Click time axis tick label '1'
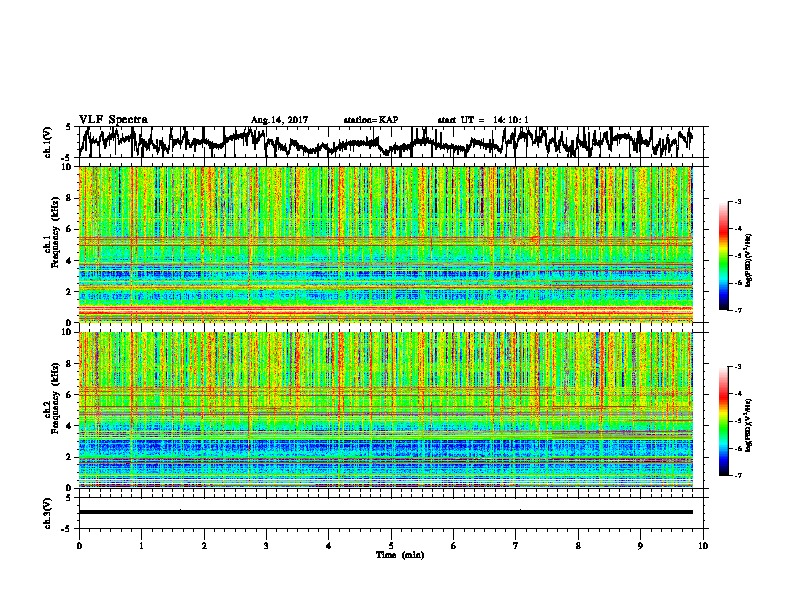The width and height of the screenshot is (792, 612). (x=141, y=546)
